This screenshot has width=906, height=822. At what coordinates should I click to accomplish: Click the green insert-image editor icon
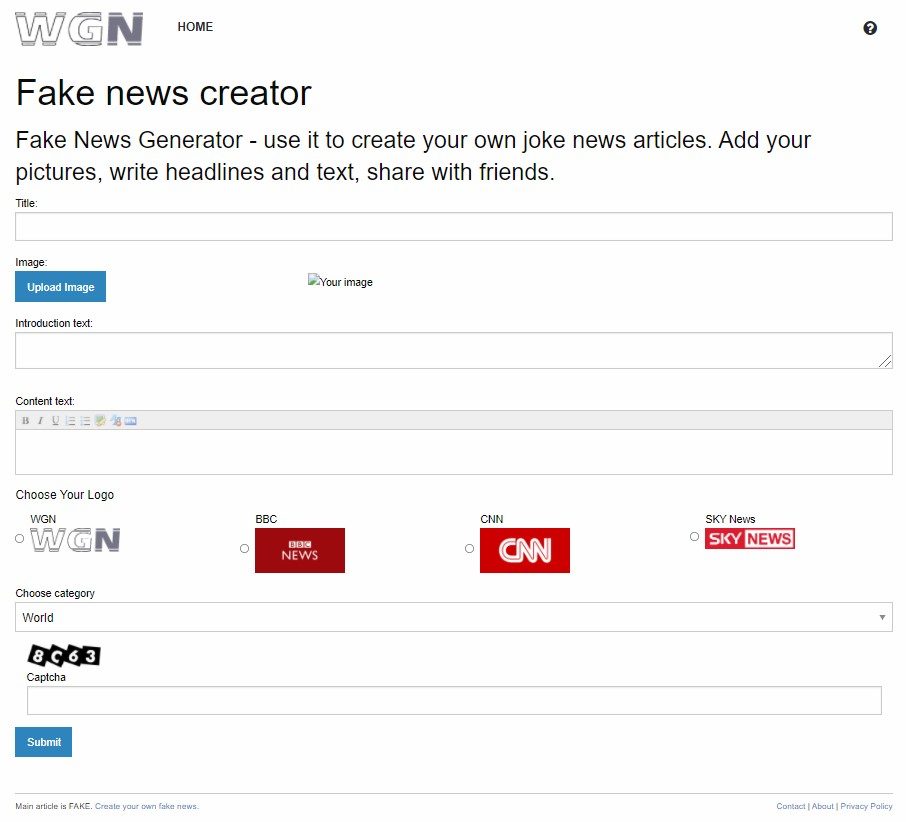point(100,421)
